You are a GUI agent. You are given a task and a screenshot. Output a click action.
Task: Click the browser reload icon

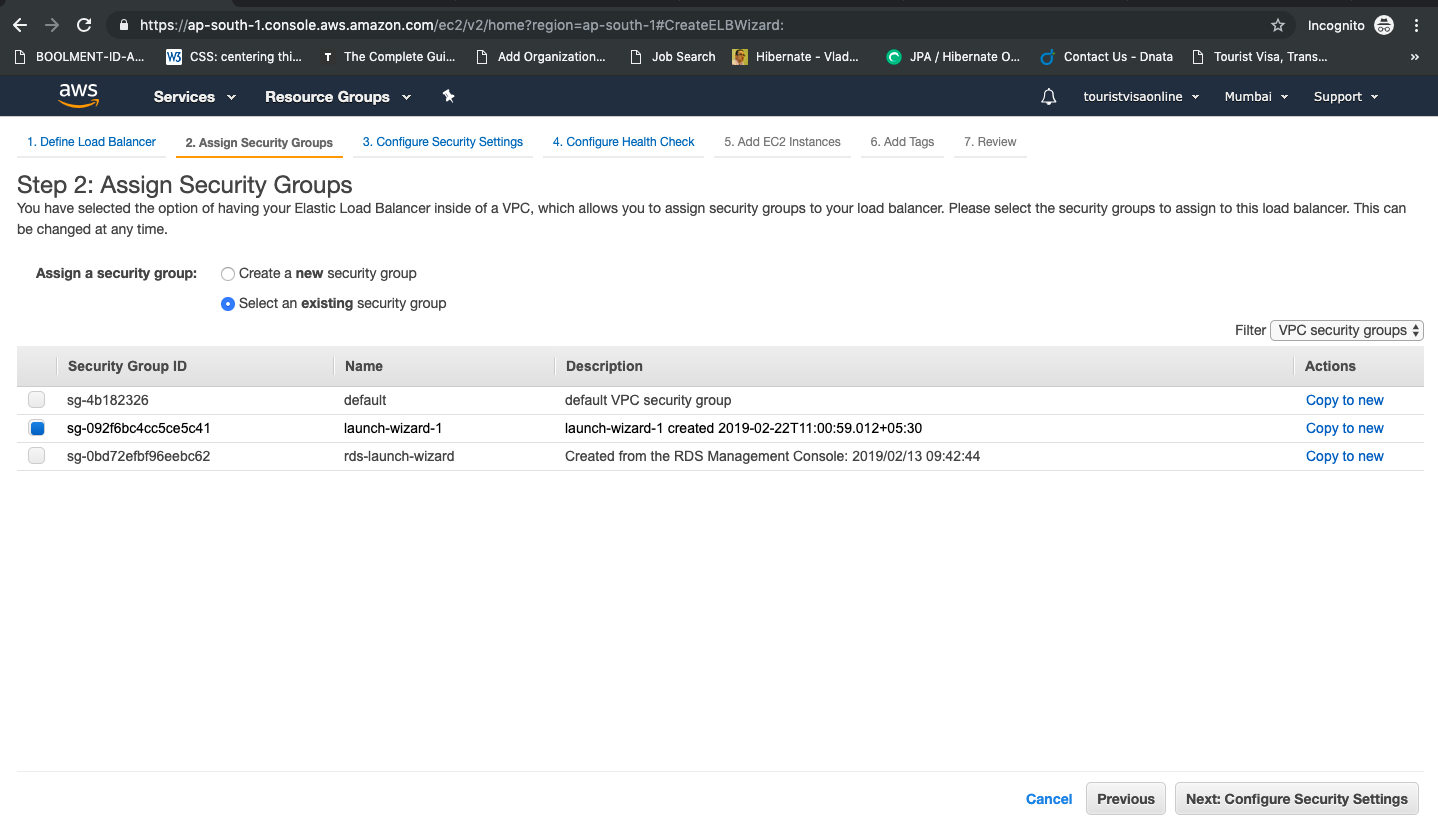click(84, 25)
